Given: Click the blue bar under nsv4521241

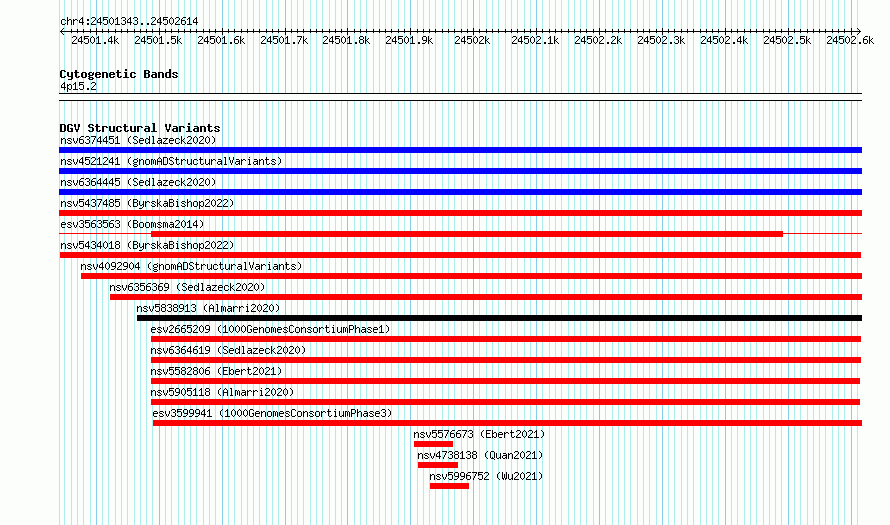Looking at the screenshot, I should pyautogui.click(x=460, y=171).
